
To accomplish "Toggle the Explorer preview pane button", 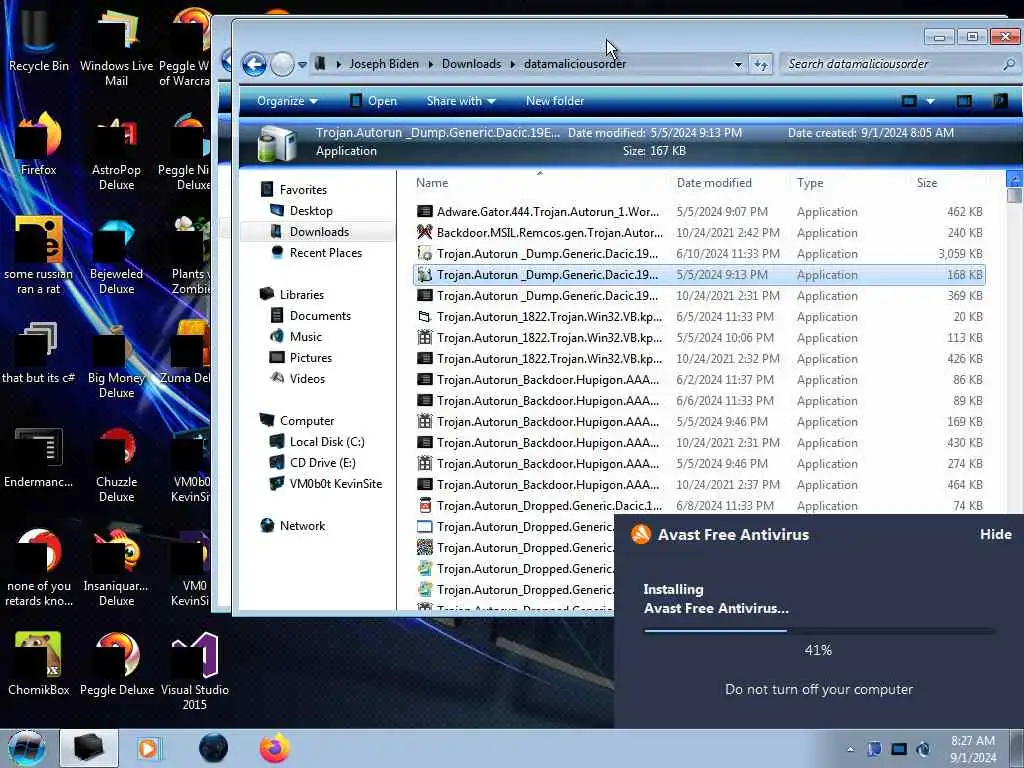I will pos(964,101).
